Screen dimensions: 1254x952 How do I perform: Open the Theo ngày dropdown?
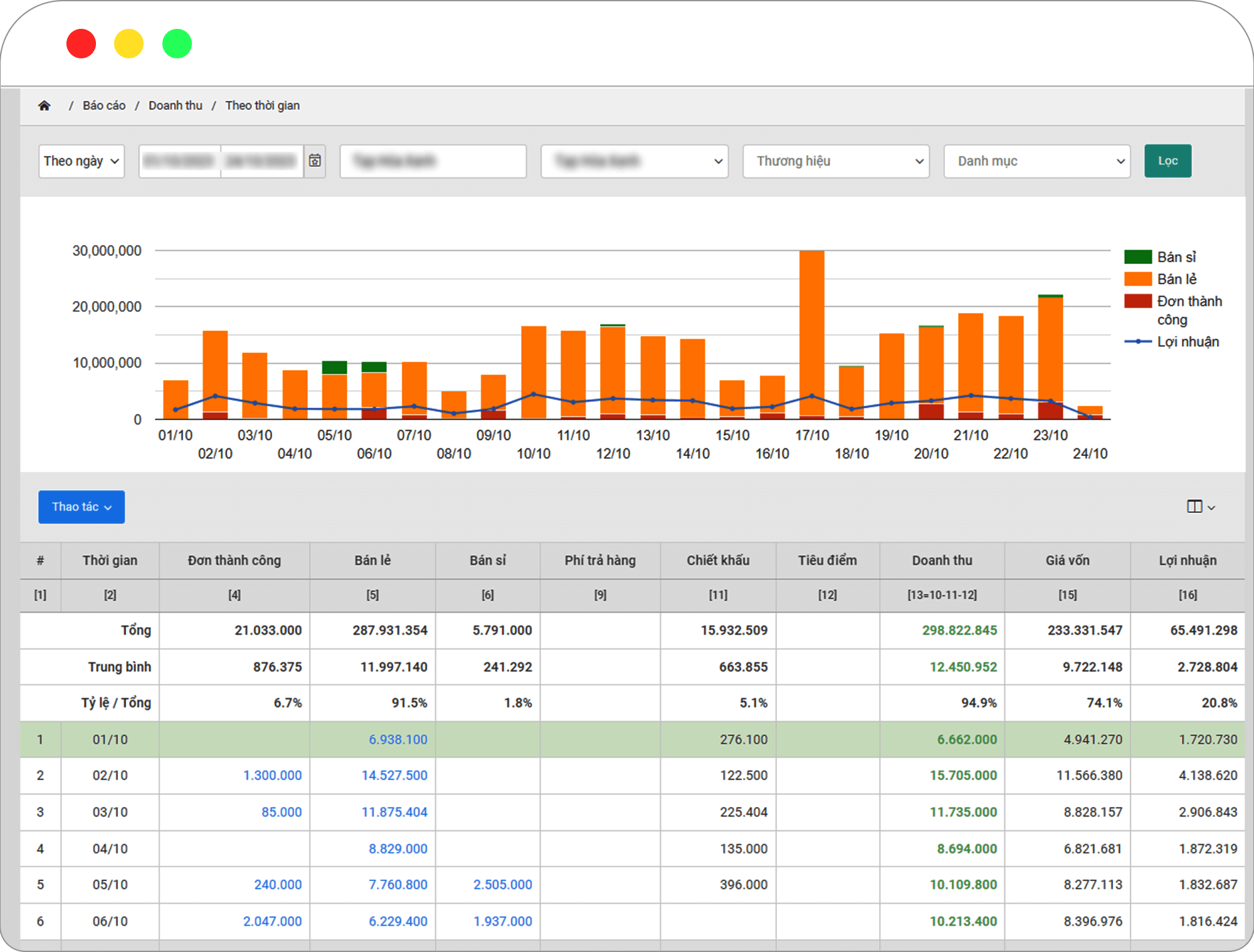pos(82,161)
